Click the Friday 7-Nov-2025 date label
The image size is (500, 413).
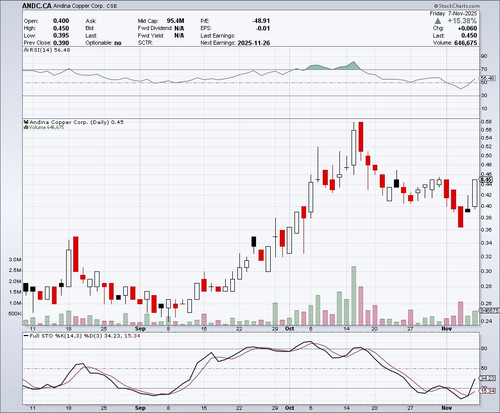(453, 13)
